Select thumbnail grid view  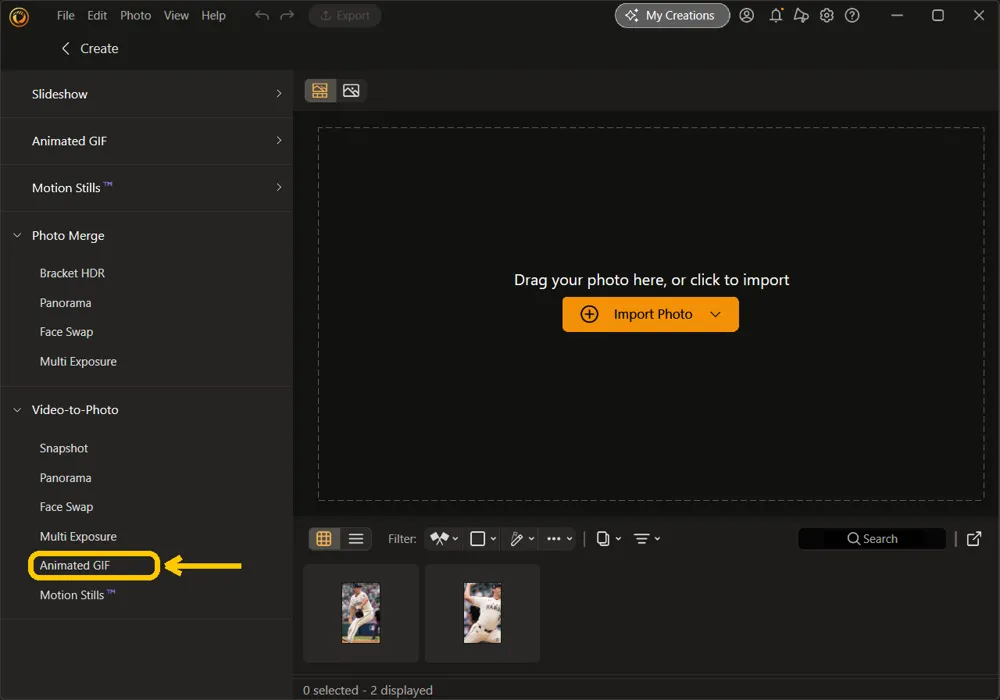click(324, 539)
